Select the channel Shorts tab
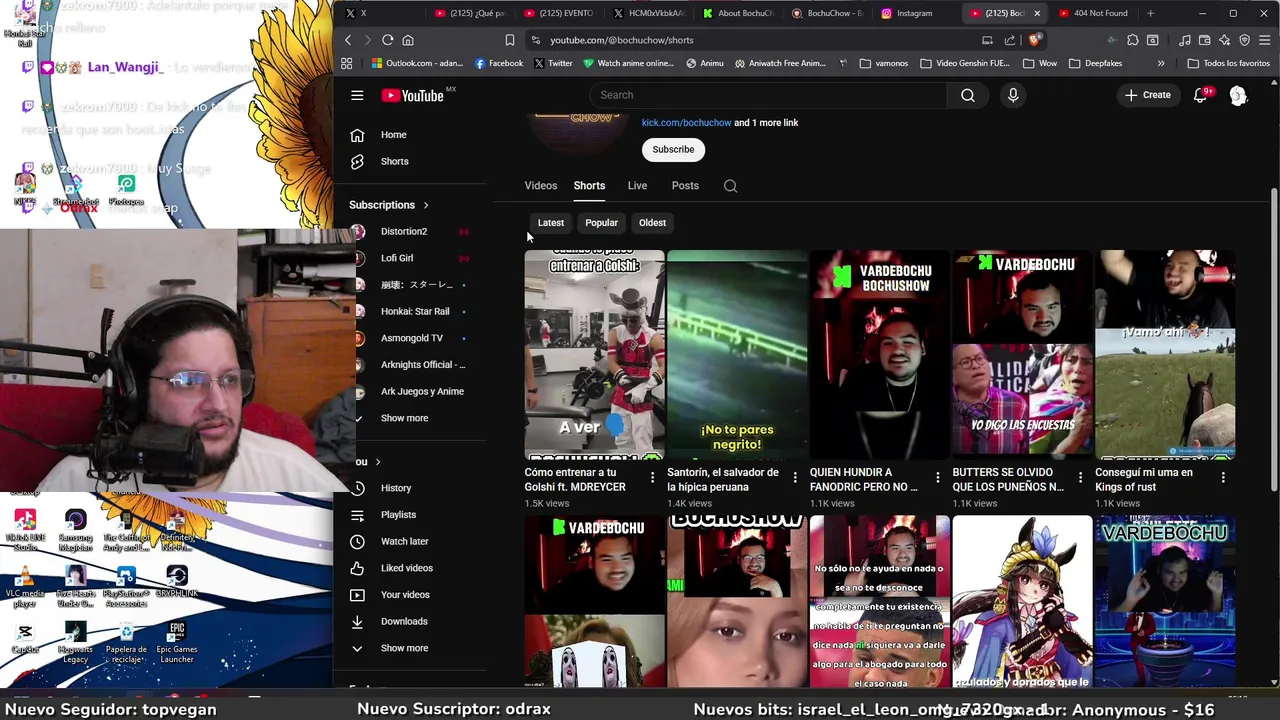This screenshot has width=1280, height=720. point(589,186)
